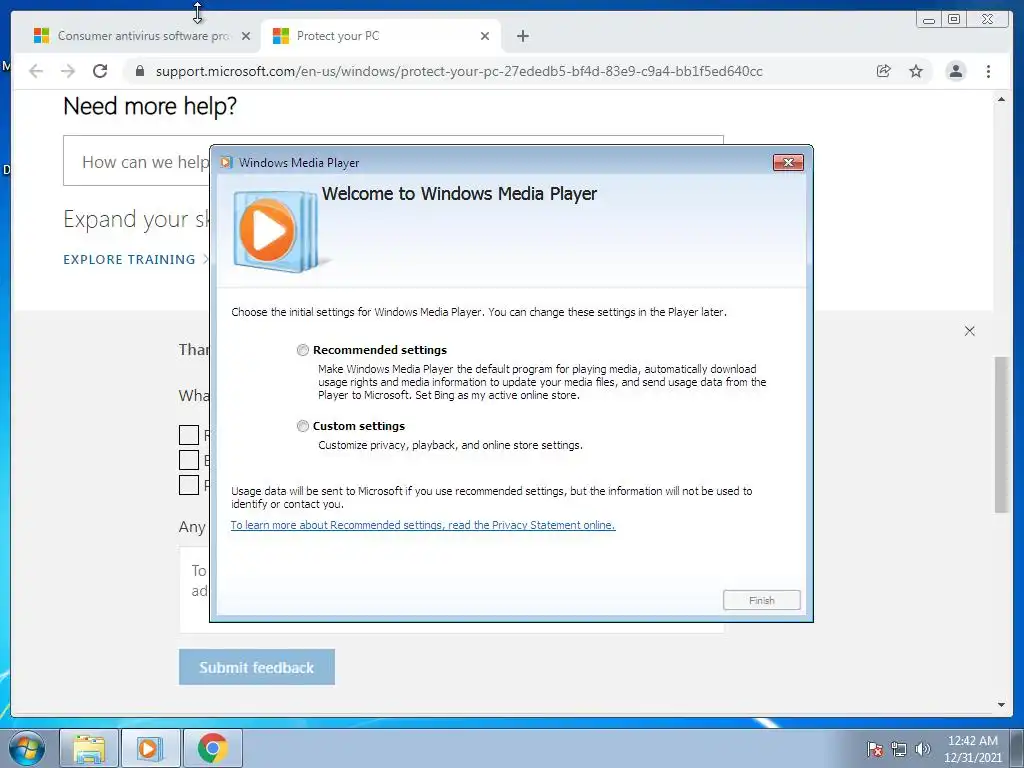Open a new Chrome tab
This screenshot has height=768, width=1024.
(x=522, y=36)
